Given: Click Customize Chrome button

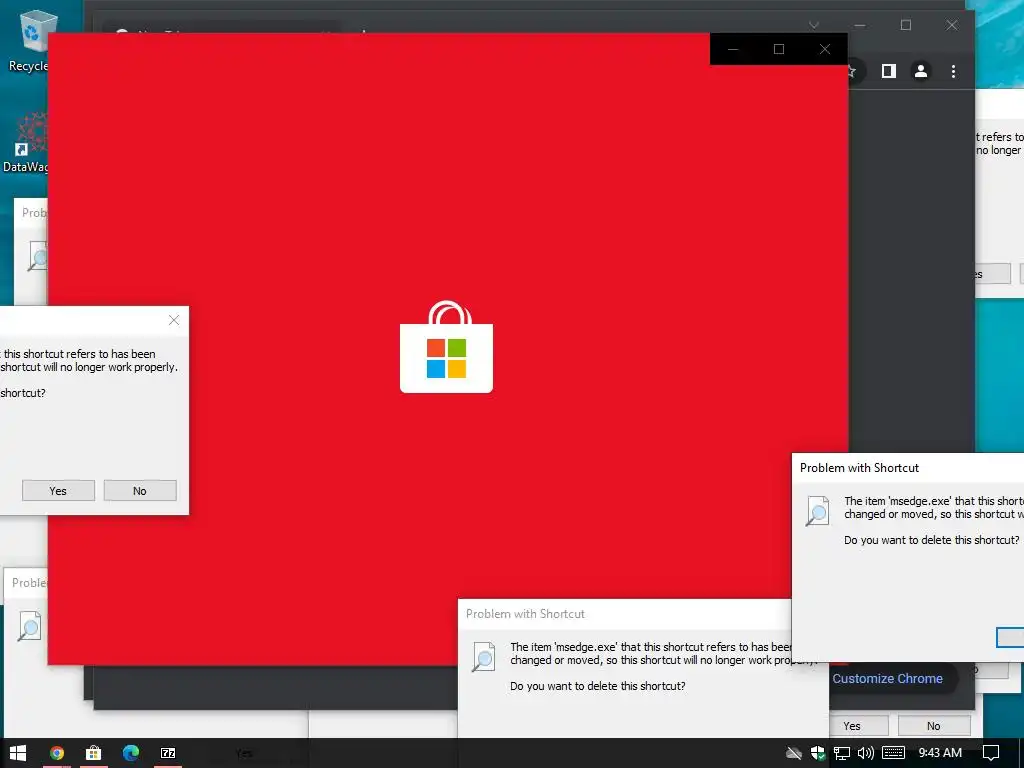Looking at the screenshot, I should (888, 679).
